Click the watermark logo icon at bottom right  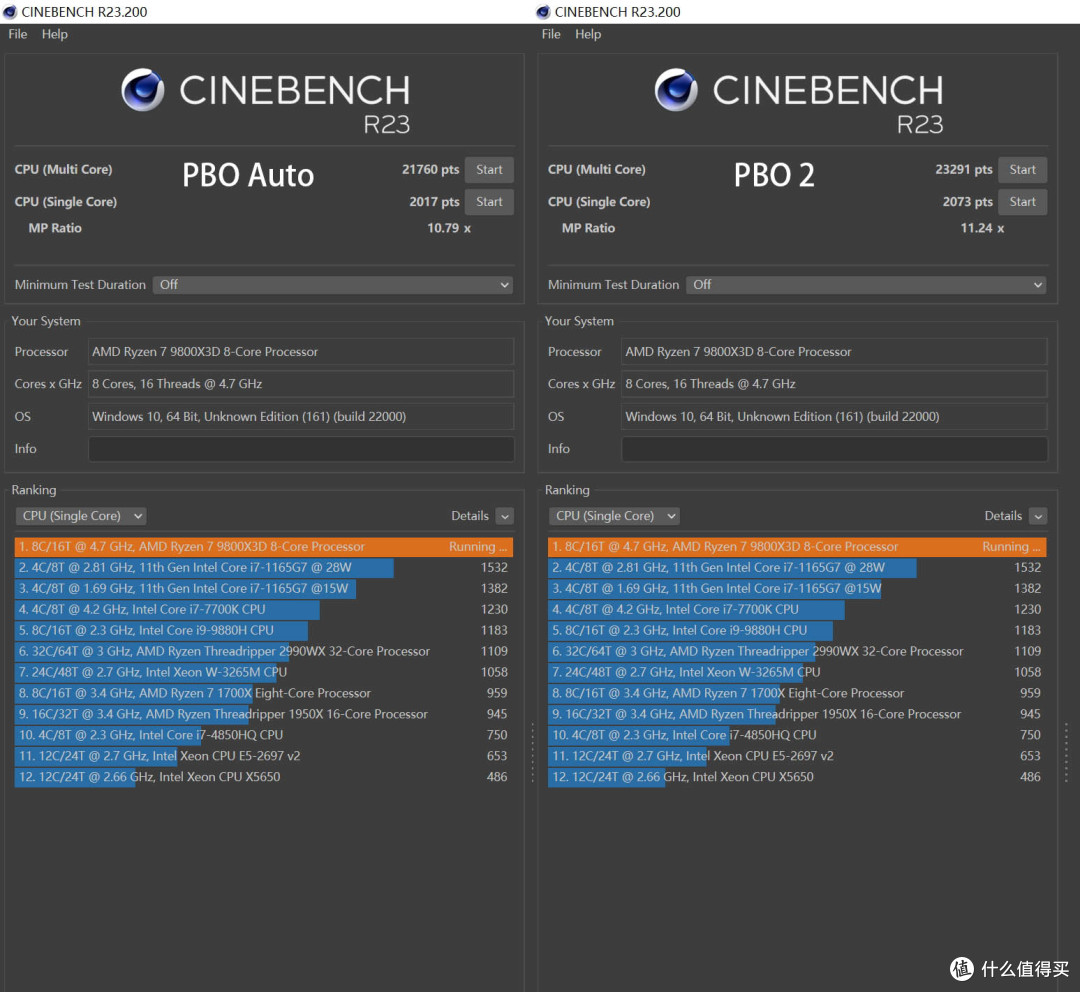[x=962, y=969]
